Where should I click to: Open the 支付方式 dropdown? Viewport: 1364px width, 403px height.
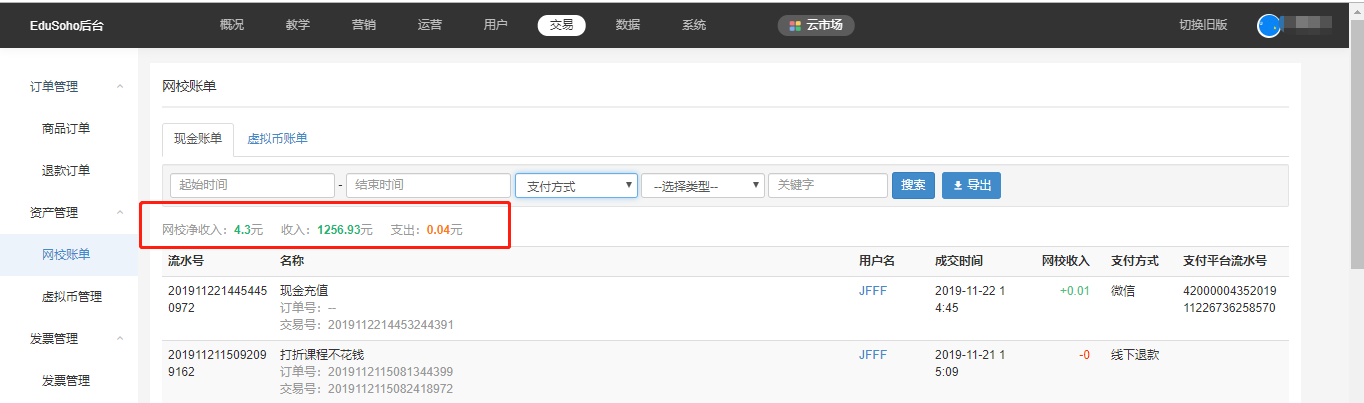[x=576, y=186]
